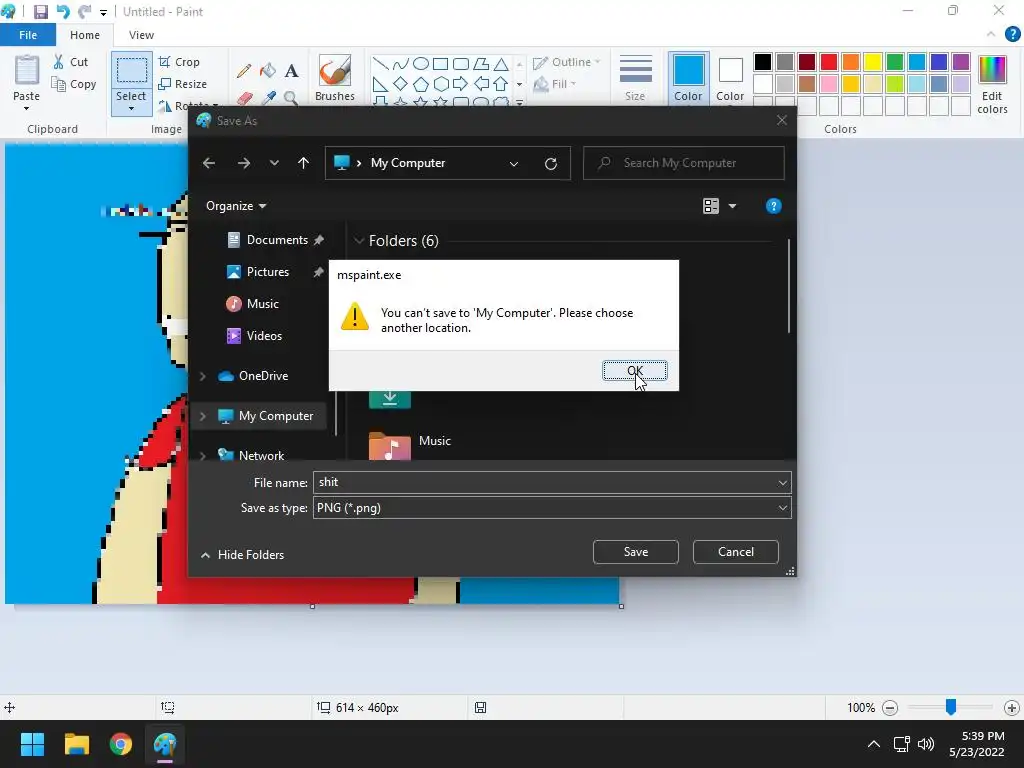Image resolution: width=1024 pixels, height=768 pixels.
Task: Select the Oval shape
Action: pos(421,63)
